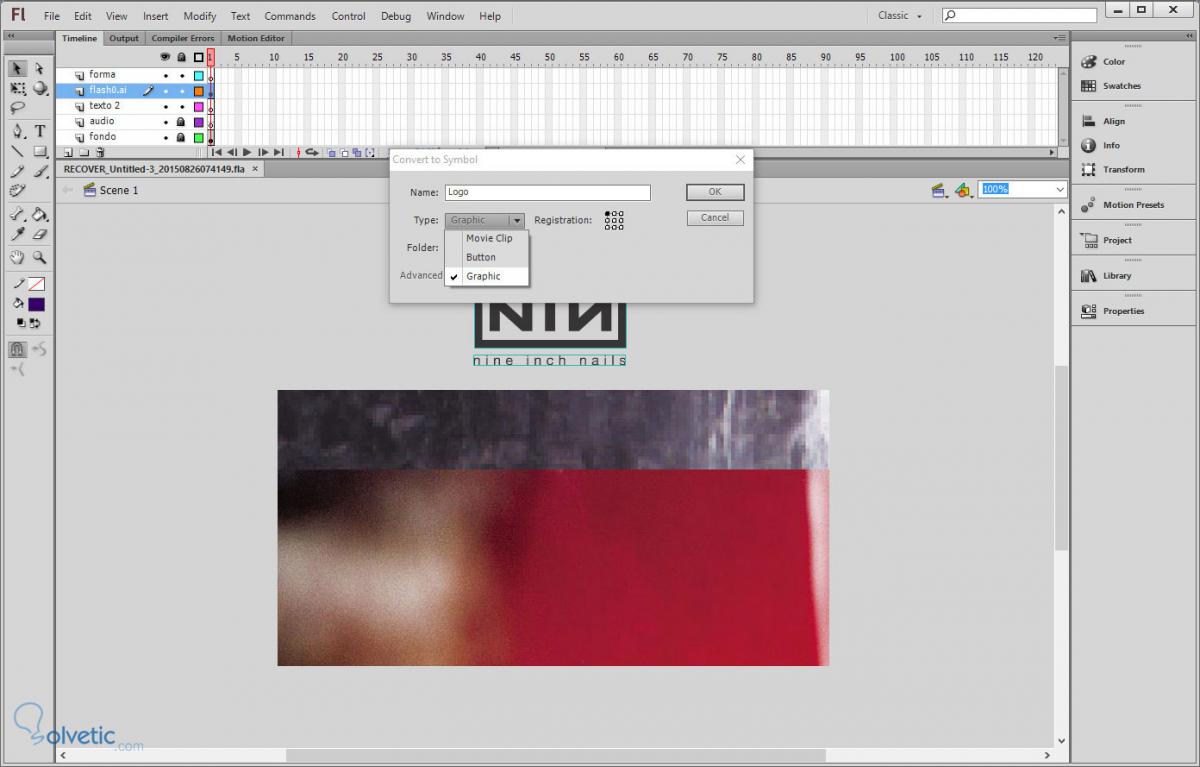Screen dimensions: 1200x767
Task: Select the Subselection tool
Action: (39, 69)
